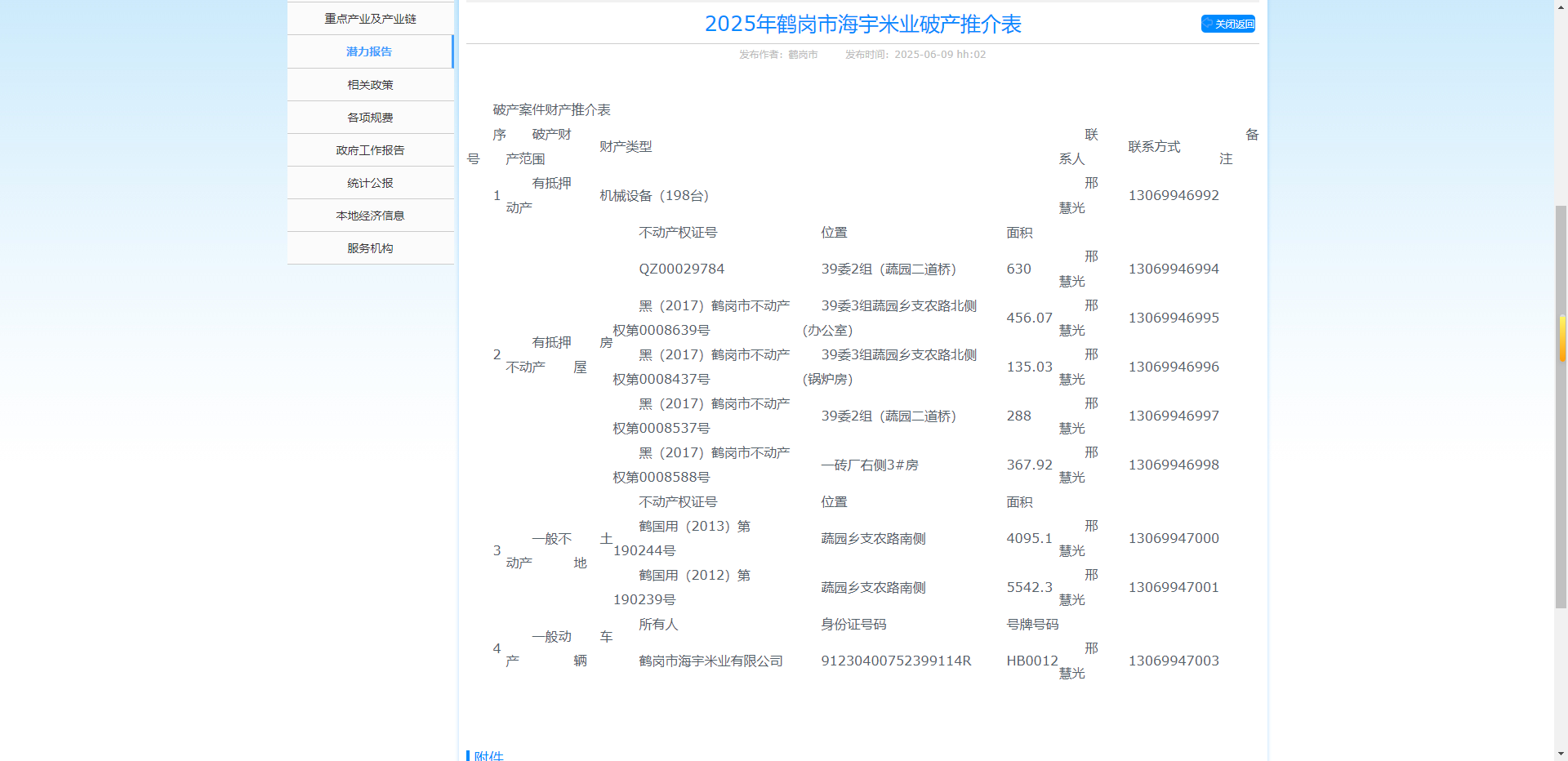
Task: Click phone number 13069946992
Action: [x=1174, y=195]
